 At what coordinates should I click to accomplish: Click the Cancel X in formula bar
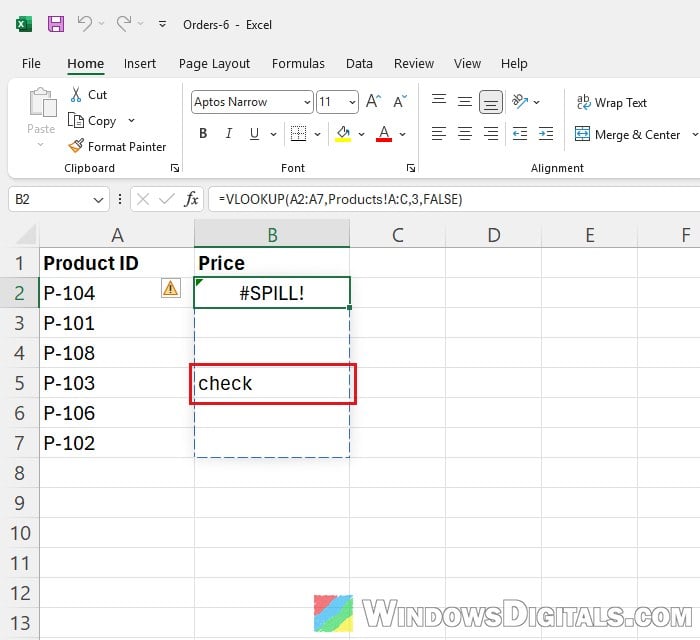point(143,199)
